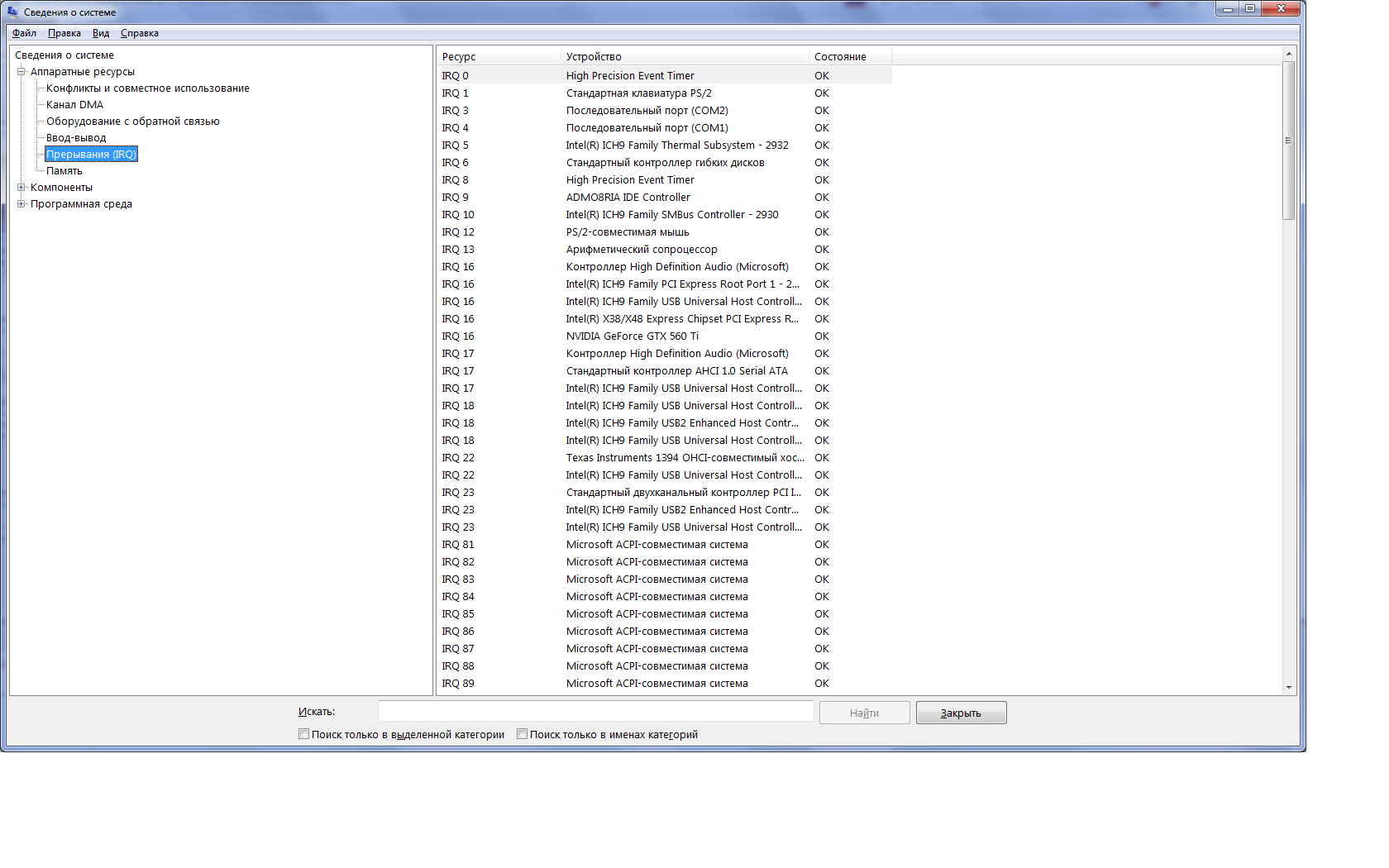This screenshot has width=1389, height=868.
Task: Collapse the Аппаратные ресурсы tree node
Action: [x=21, y=71]
